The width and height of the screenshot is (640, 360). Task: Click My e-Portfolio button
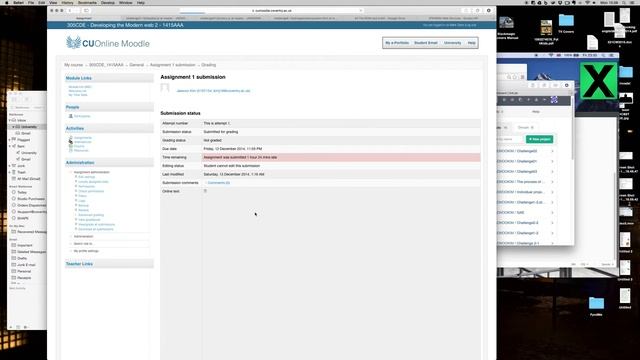point(397,43)
